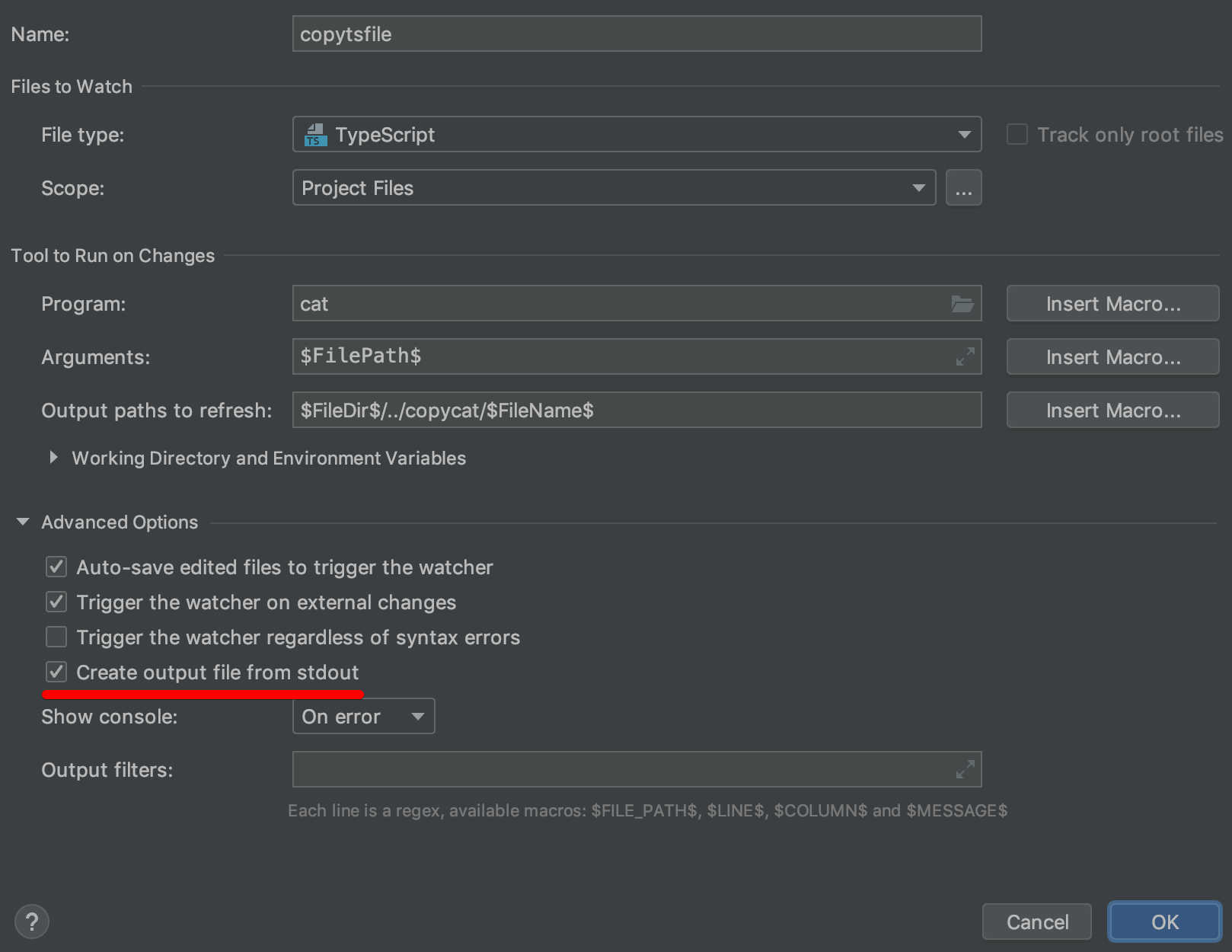Click the ellipsis button next to Scope
Image resolution: width=1232 pixels, height=952 pixels.
[x=963, y=188]
